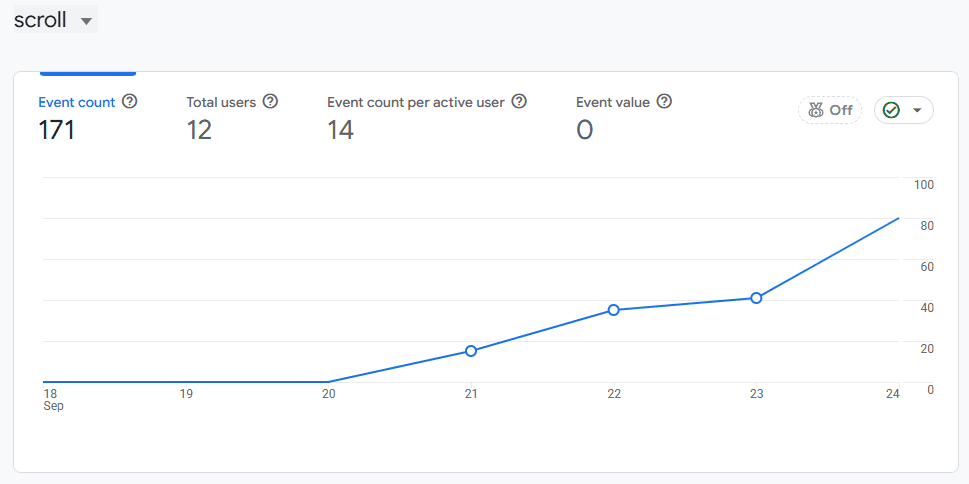Select Event count per active user tab
This screenshot has width=969, height=484.
(426, 117)
